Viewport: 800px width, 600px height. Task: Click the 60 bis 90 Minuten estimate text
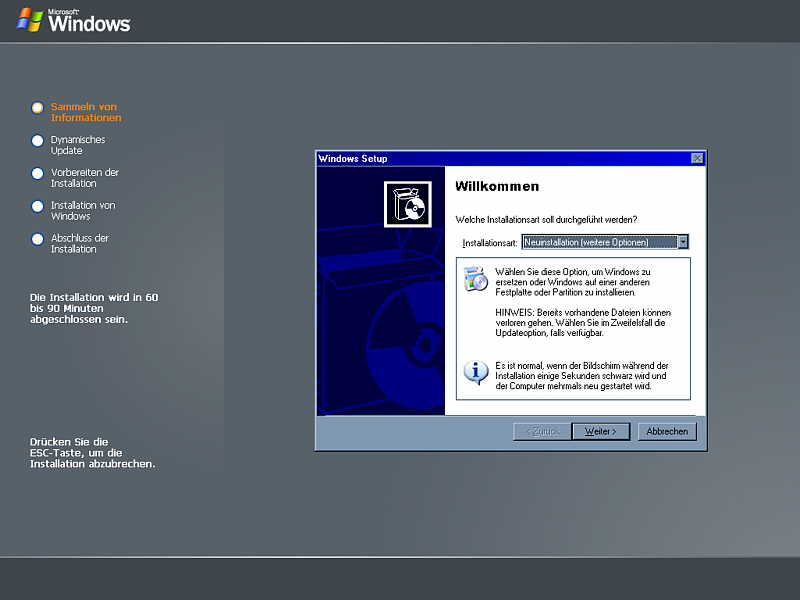pos(94,308)
